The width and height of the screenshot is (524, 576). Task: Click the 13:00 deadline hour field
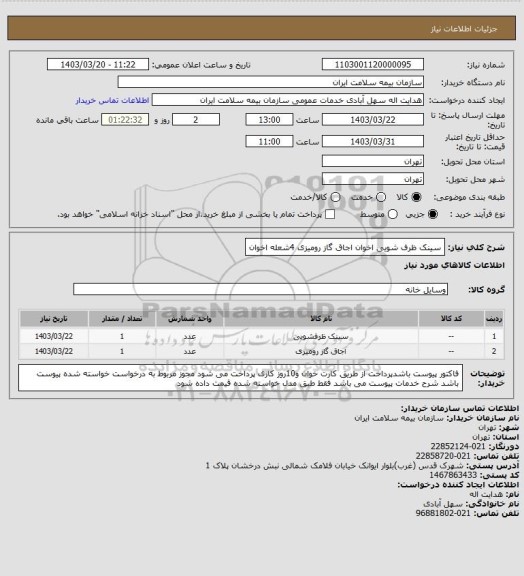(269, 120)
